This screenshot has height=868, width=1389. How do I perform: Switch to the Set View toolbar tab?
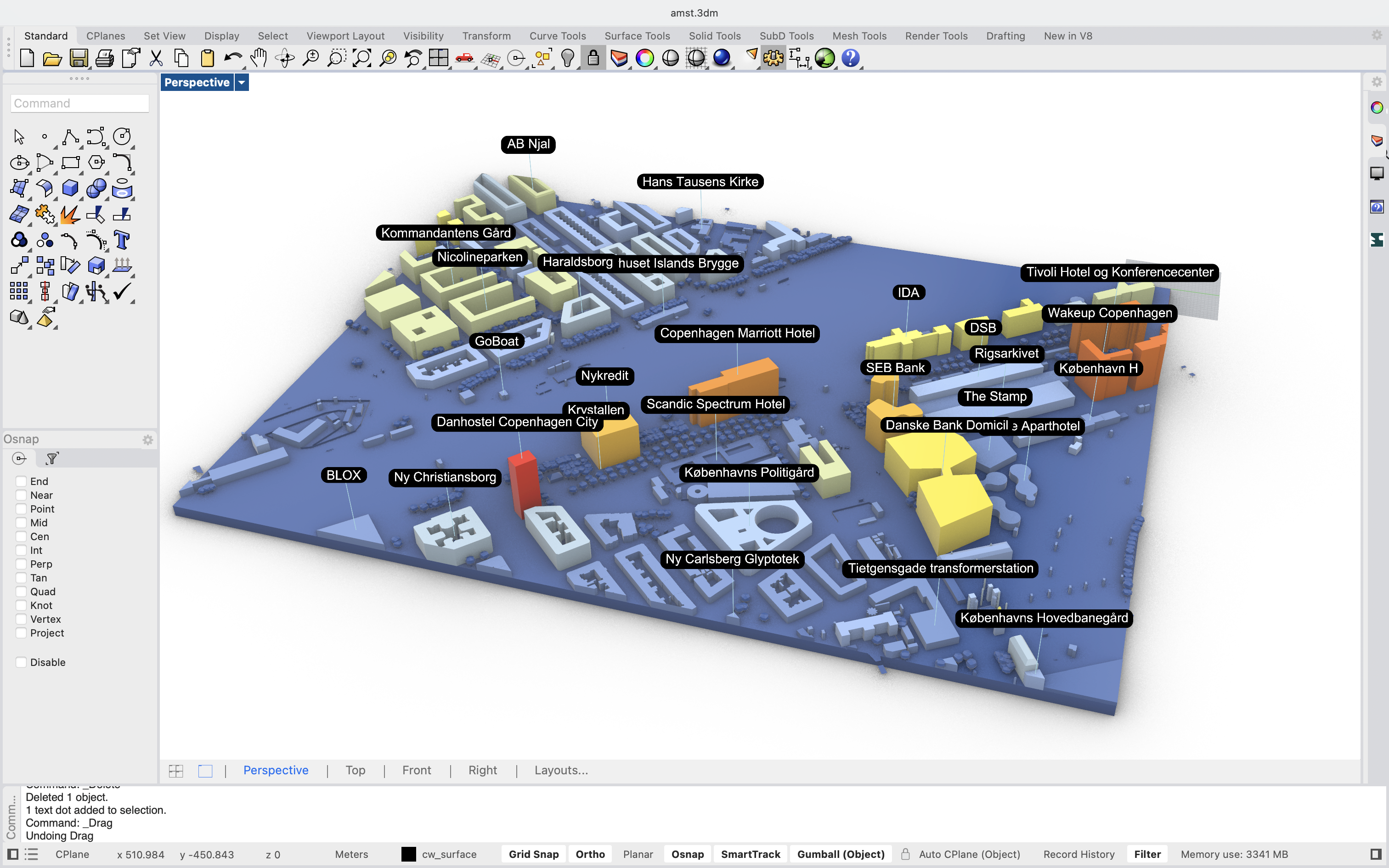tap(164, 36)
